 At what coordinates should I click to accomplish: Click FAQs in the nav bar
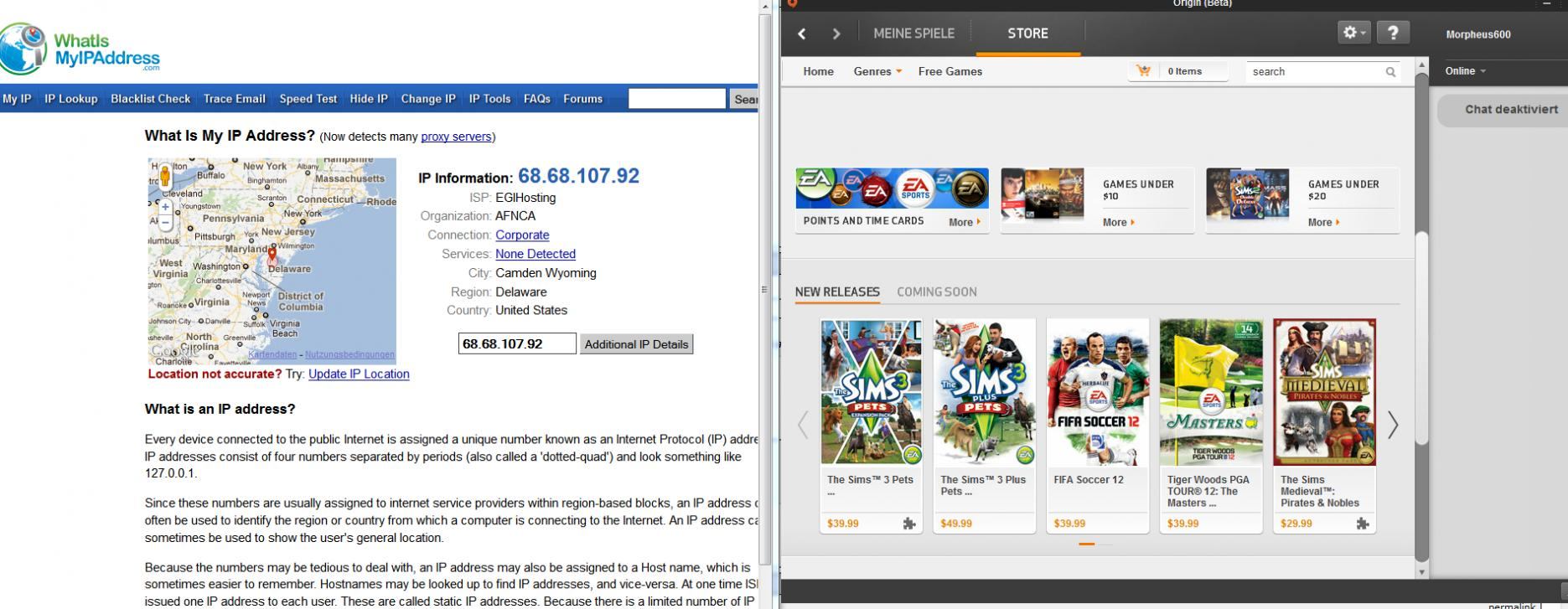click(x=537, y=99)
